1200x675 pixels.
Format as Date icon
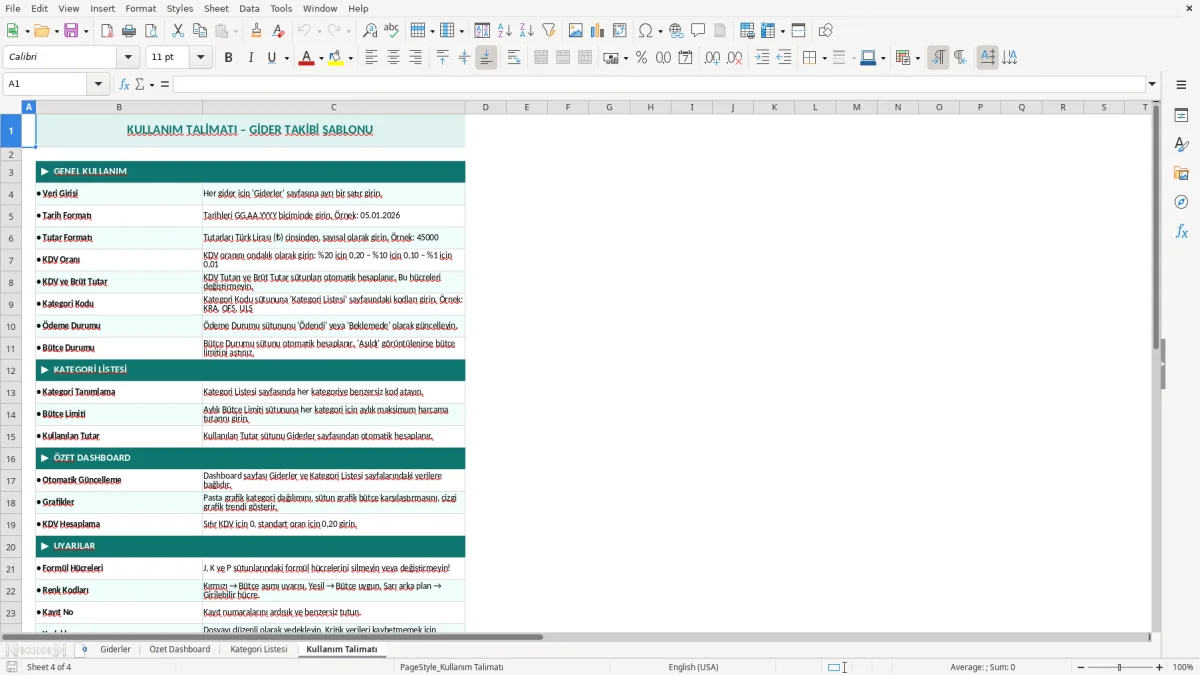[x=685, y=58]
